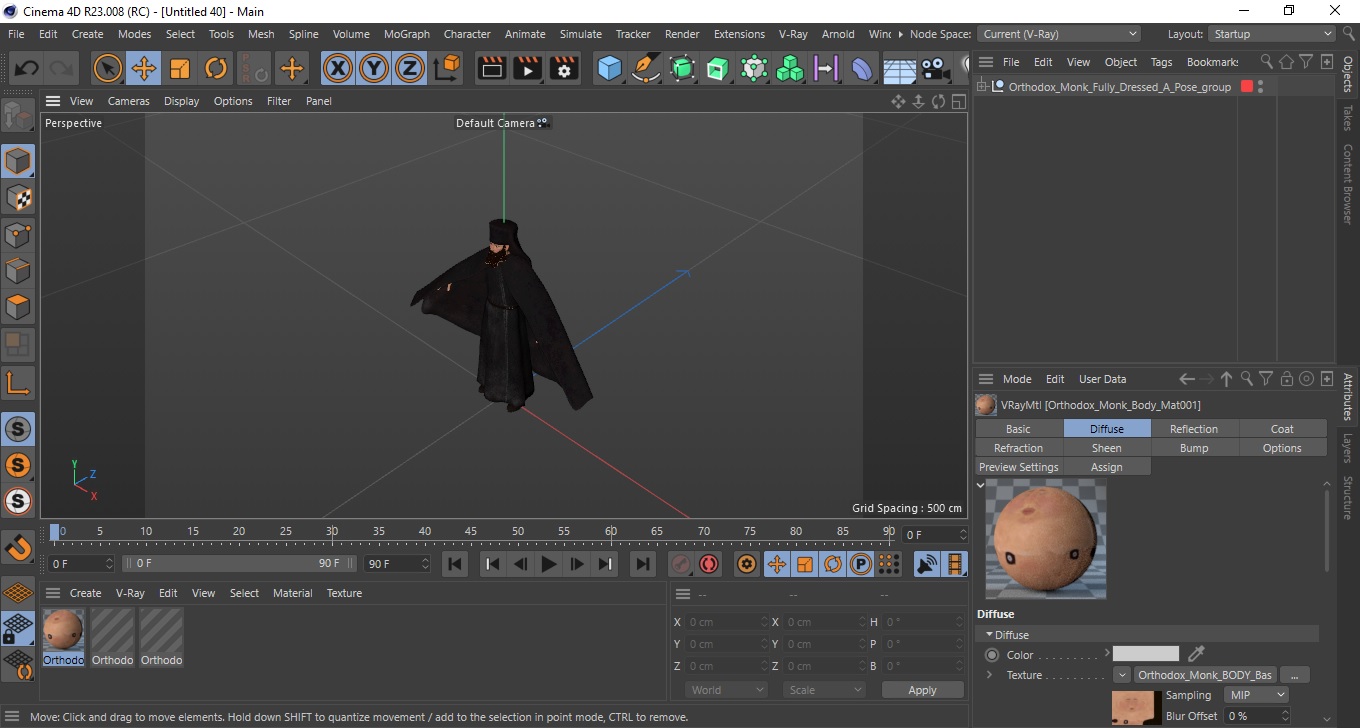Toggle Play Sound button
Image resolution: width=1360 pixels, height=728 pixels.
tap(928, 564)
